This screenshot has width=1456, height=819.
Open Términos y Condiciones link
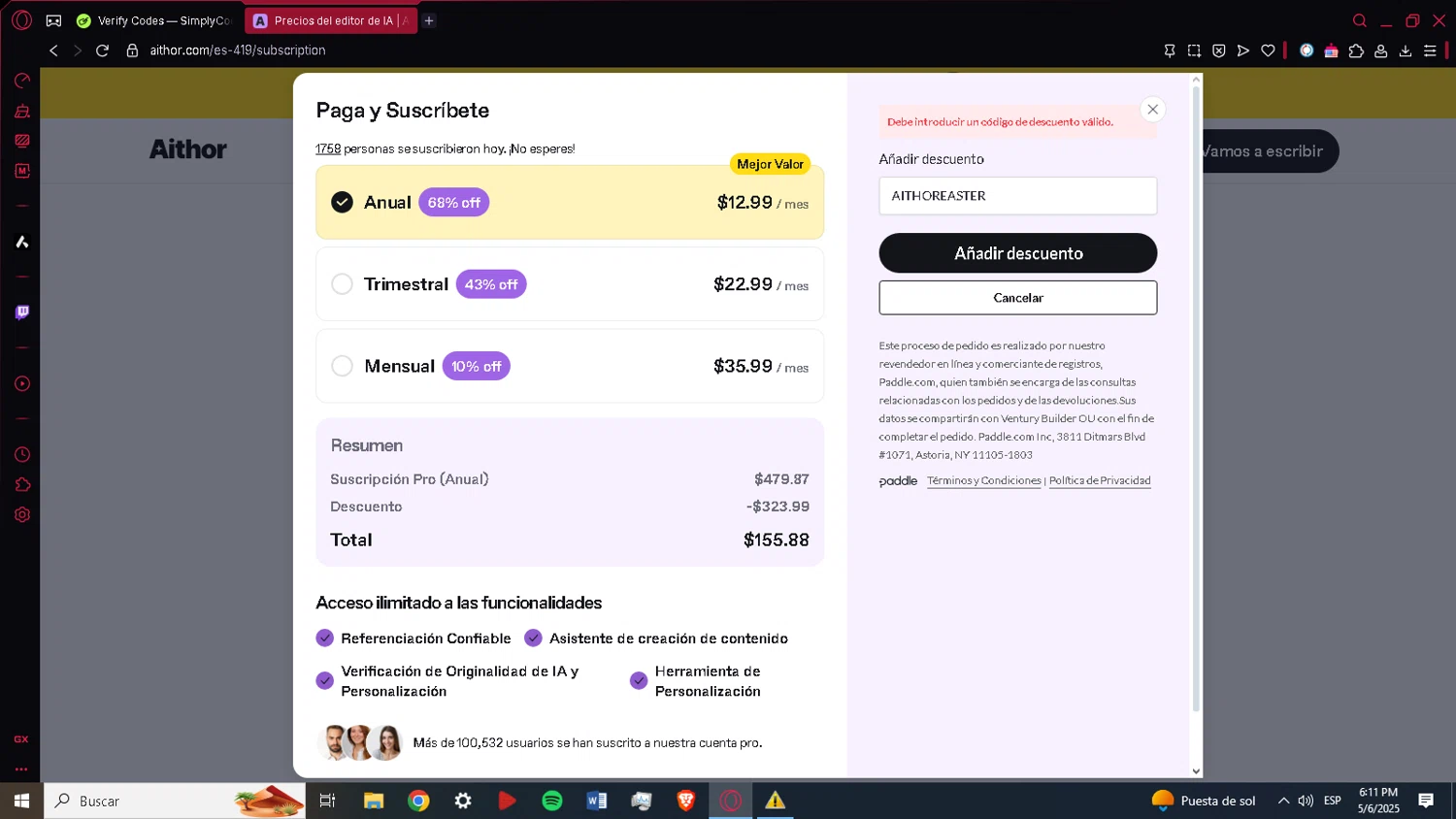pyautogui.click(x=983, y=480)
